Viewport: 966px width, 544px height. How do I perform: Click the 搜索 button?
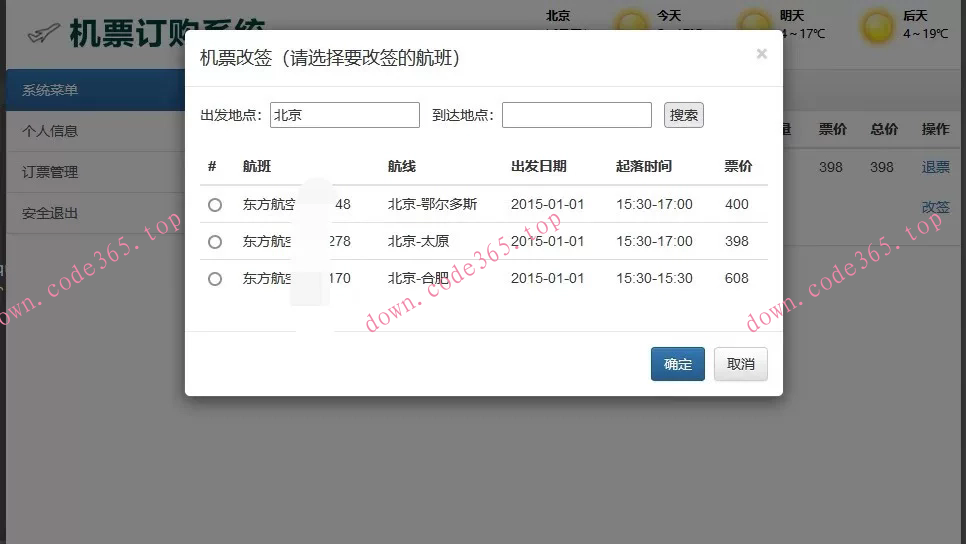click(684, 115)
